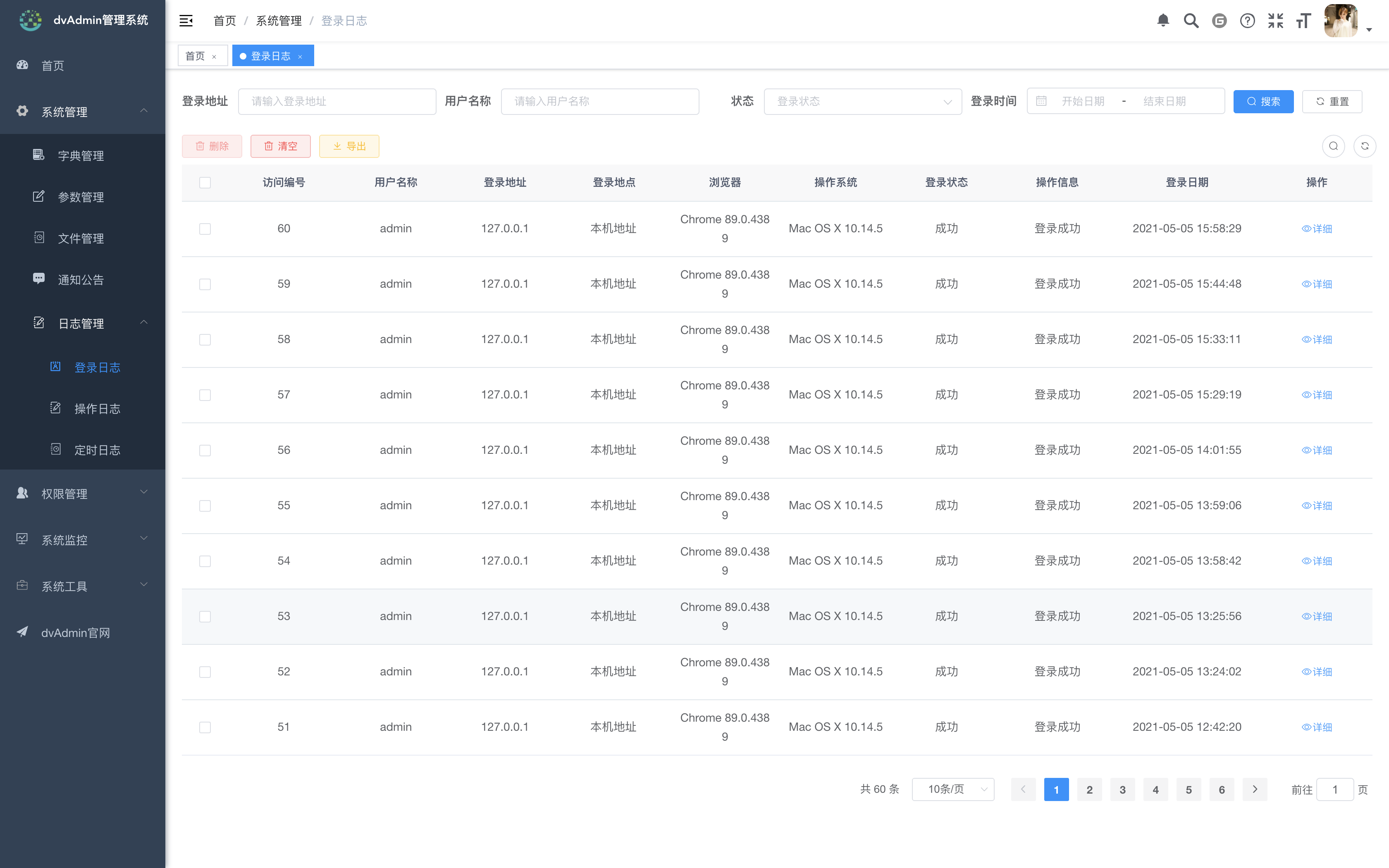This screenshot has width=1389, height=868.
Task: Check the row checkbox for record 60
Action: point(205,229)
